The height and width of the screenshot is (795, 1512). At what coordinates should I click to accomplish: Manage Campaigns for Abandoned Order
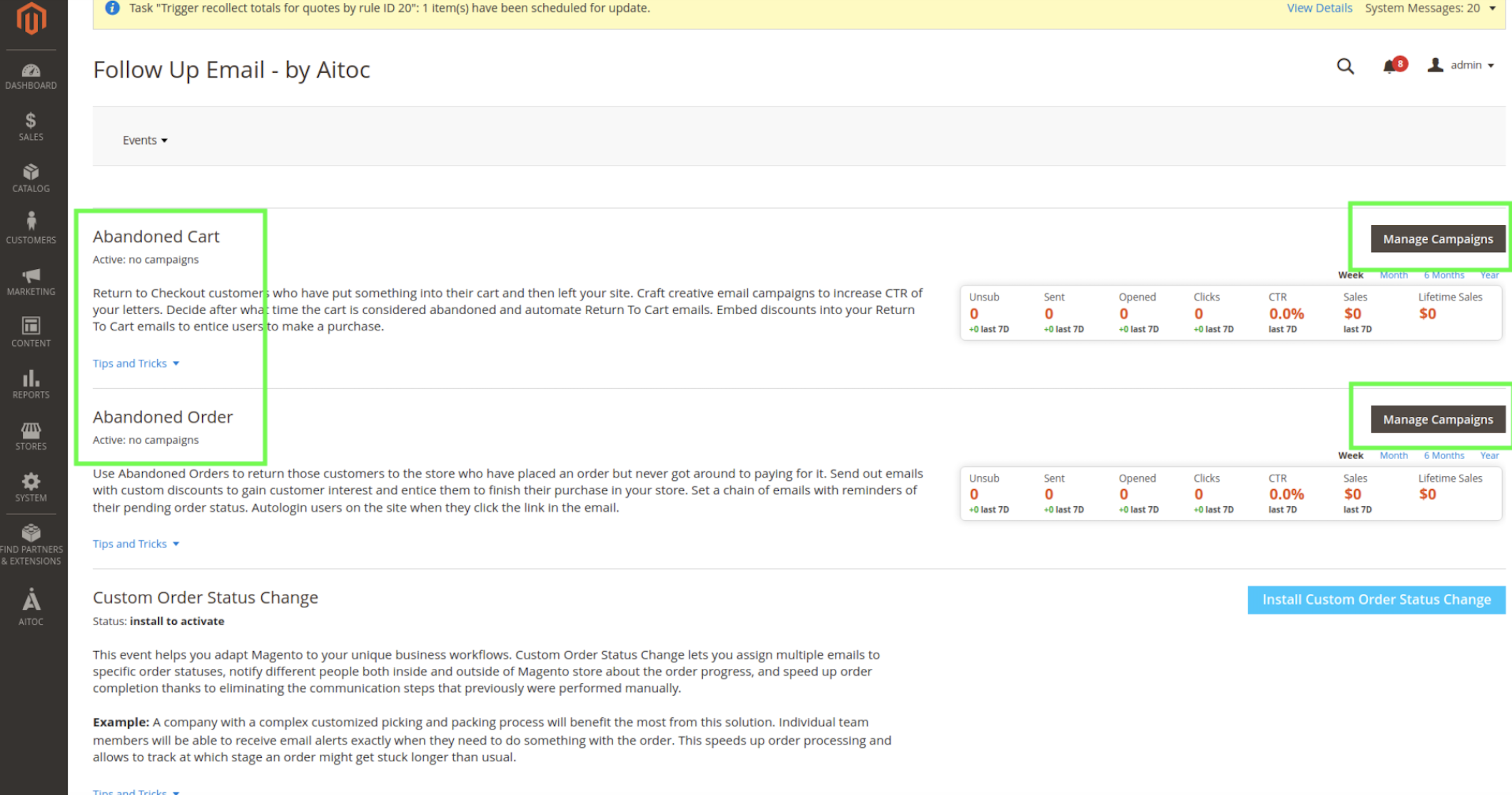click(x=1438, y=420)
